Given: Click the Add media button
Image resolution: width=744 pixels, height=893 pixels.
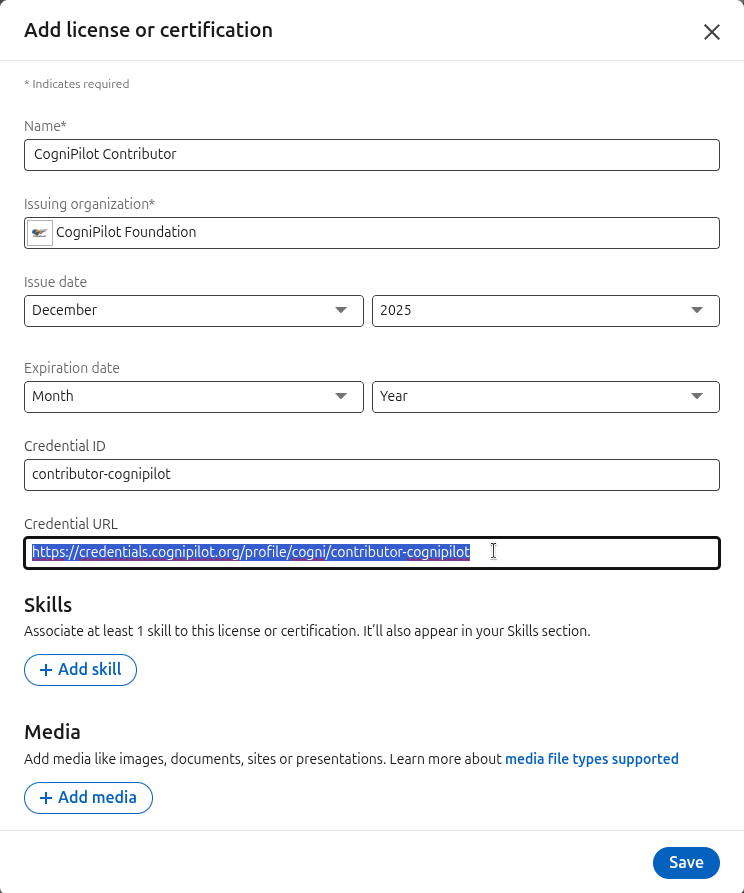Looking at the screenshot, I should (x=88, y=798).
